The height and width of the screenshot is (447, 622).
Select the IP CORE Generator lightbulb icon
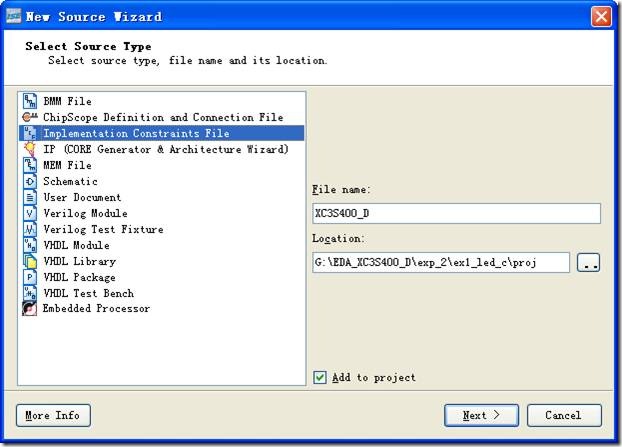(x=29, y=149)
